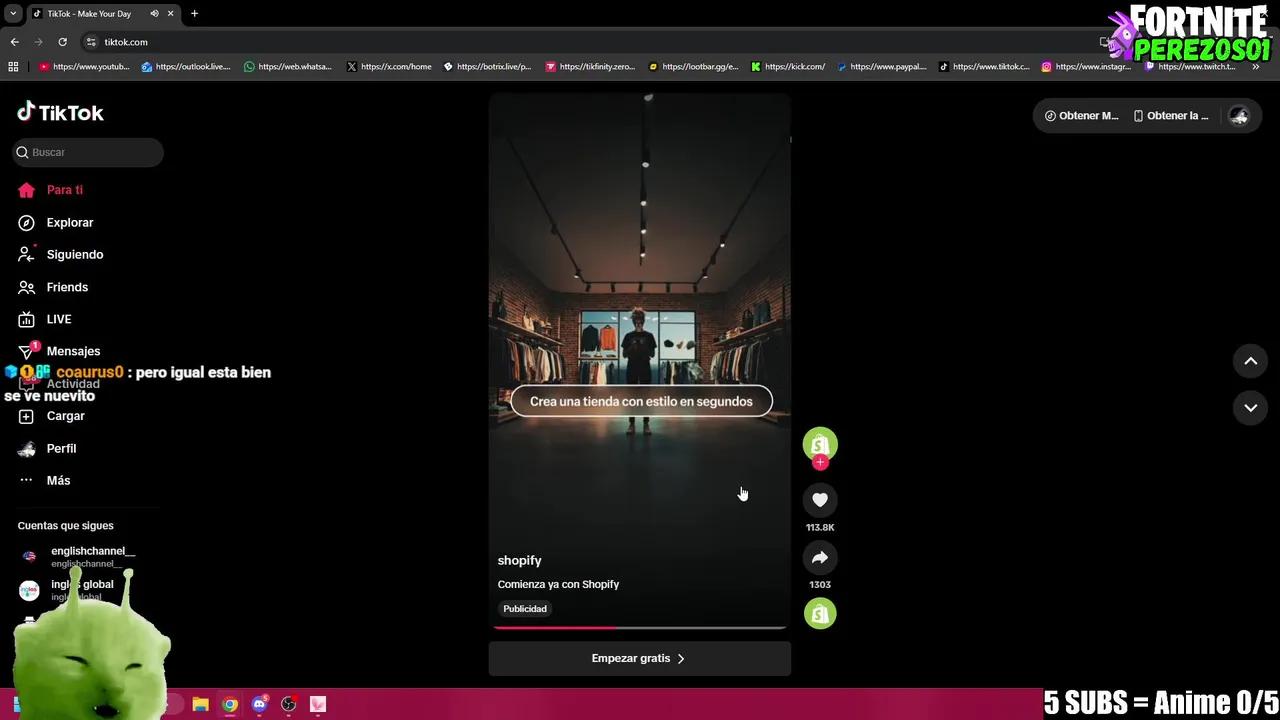
Task: Click the Chrome icon in the taskbar
Action: tap(230, 705)
